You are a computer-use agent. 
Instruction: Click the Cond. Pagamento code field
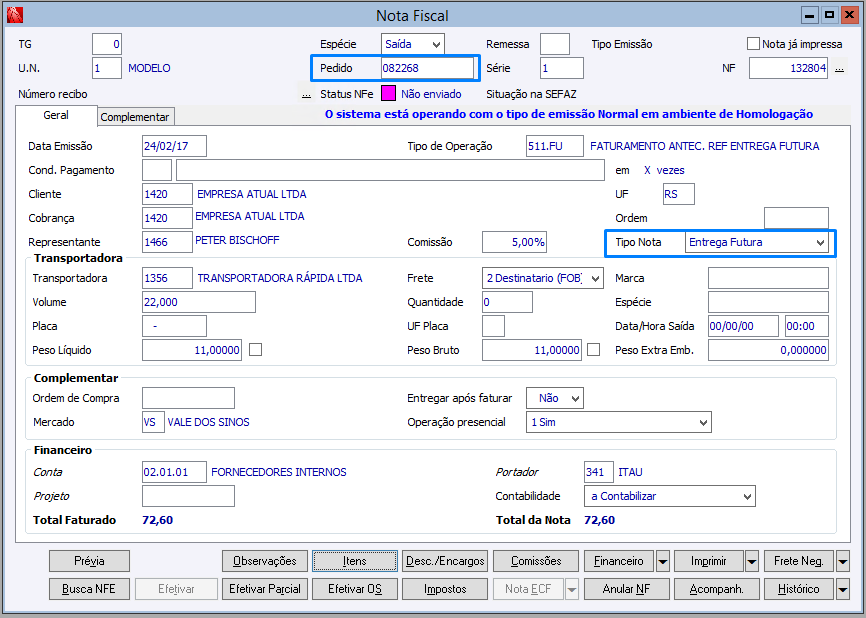tap(157, 170)
